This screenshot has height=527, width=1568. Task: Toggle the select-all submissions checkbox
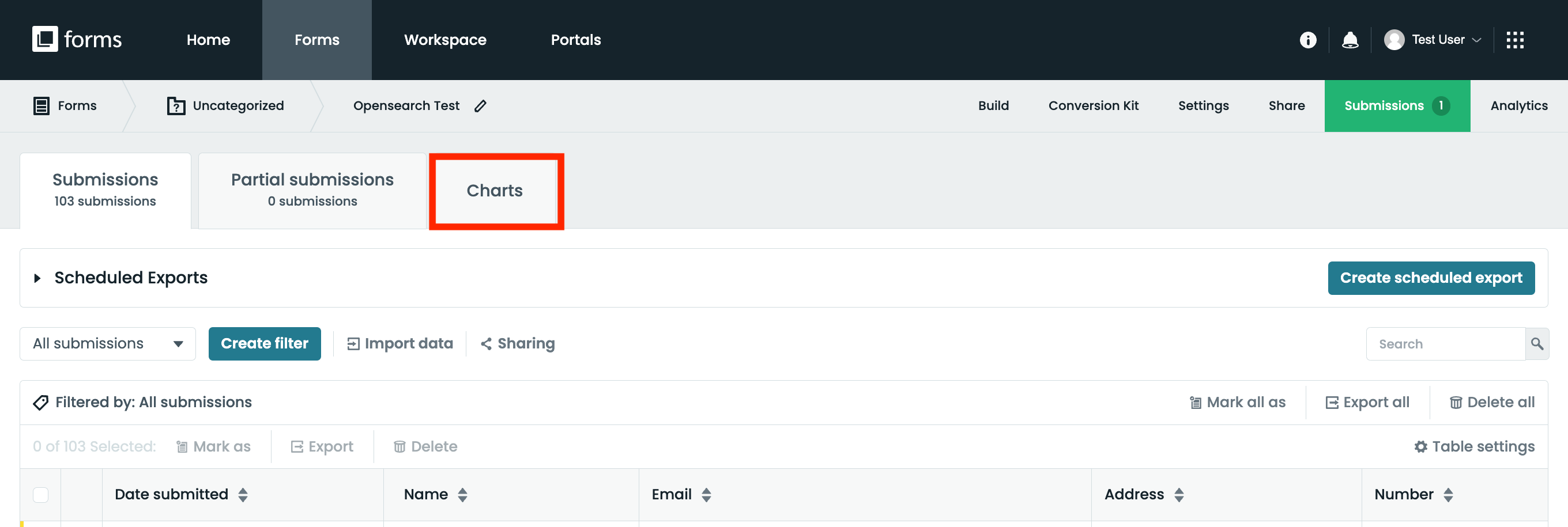coord(41,495)
